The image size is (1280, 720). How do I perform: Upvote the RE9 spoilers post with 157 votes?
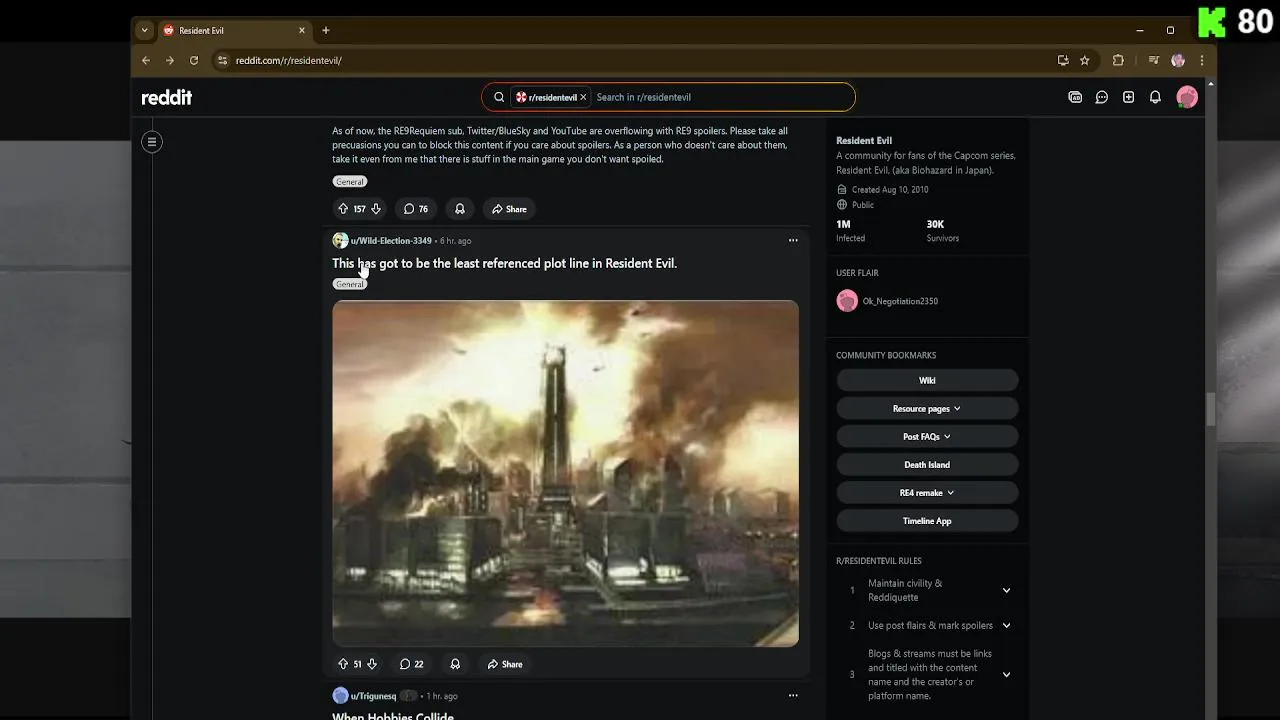[x=343, y=209]
